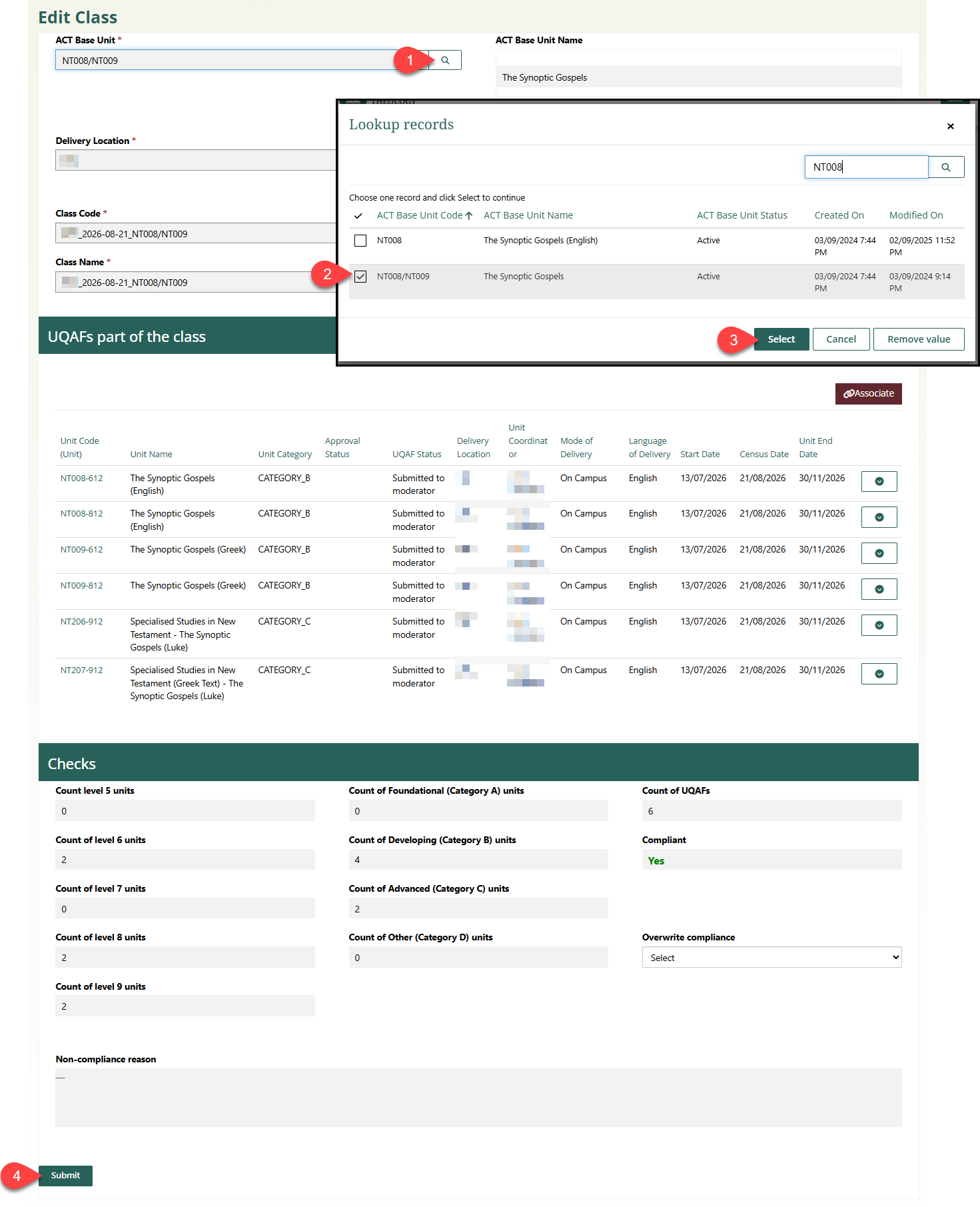This screenshot has height=1207, width=980.
Task: Open unit link NT008-812
Action: 82,514
